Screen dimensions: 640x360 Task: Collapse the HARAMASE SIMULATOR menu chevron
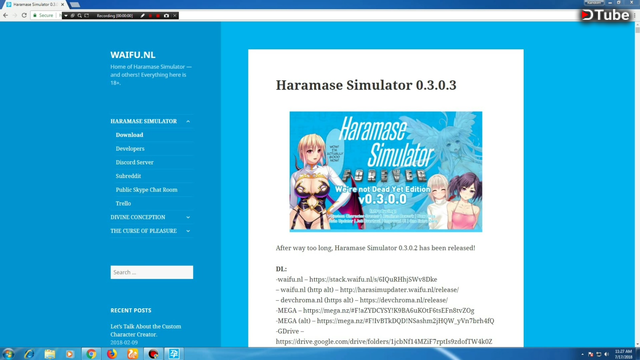pyautogui.click(x=188, y=121)
